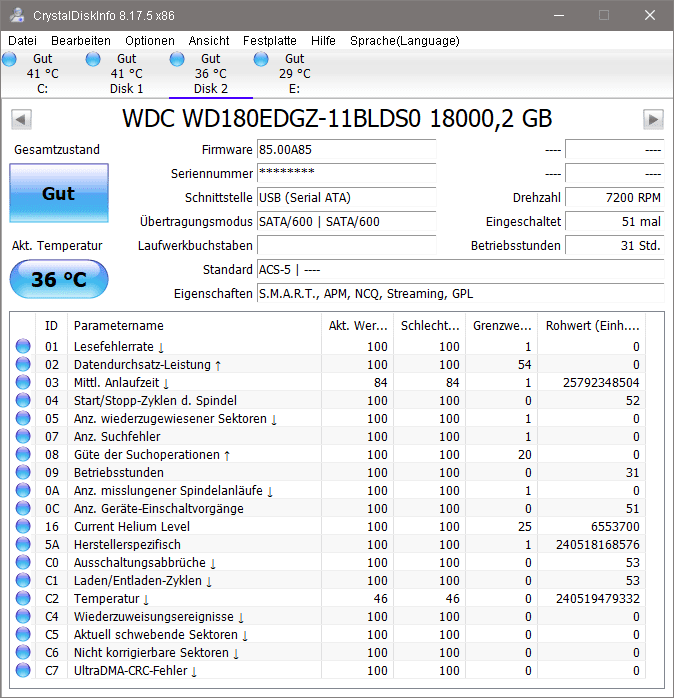Click the Betriebsstunden value 31 Std.
Image resolution: width=674 pixels, height=698 pixels.
(x=614, y=245)
